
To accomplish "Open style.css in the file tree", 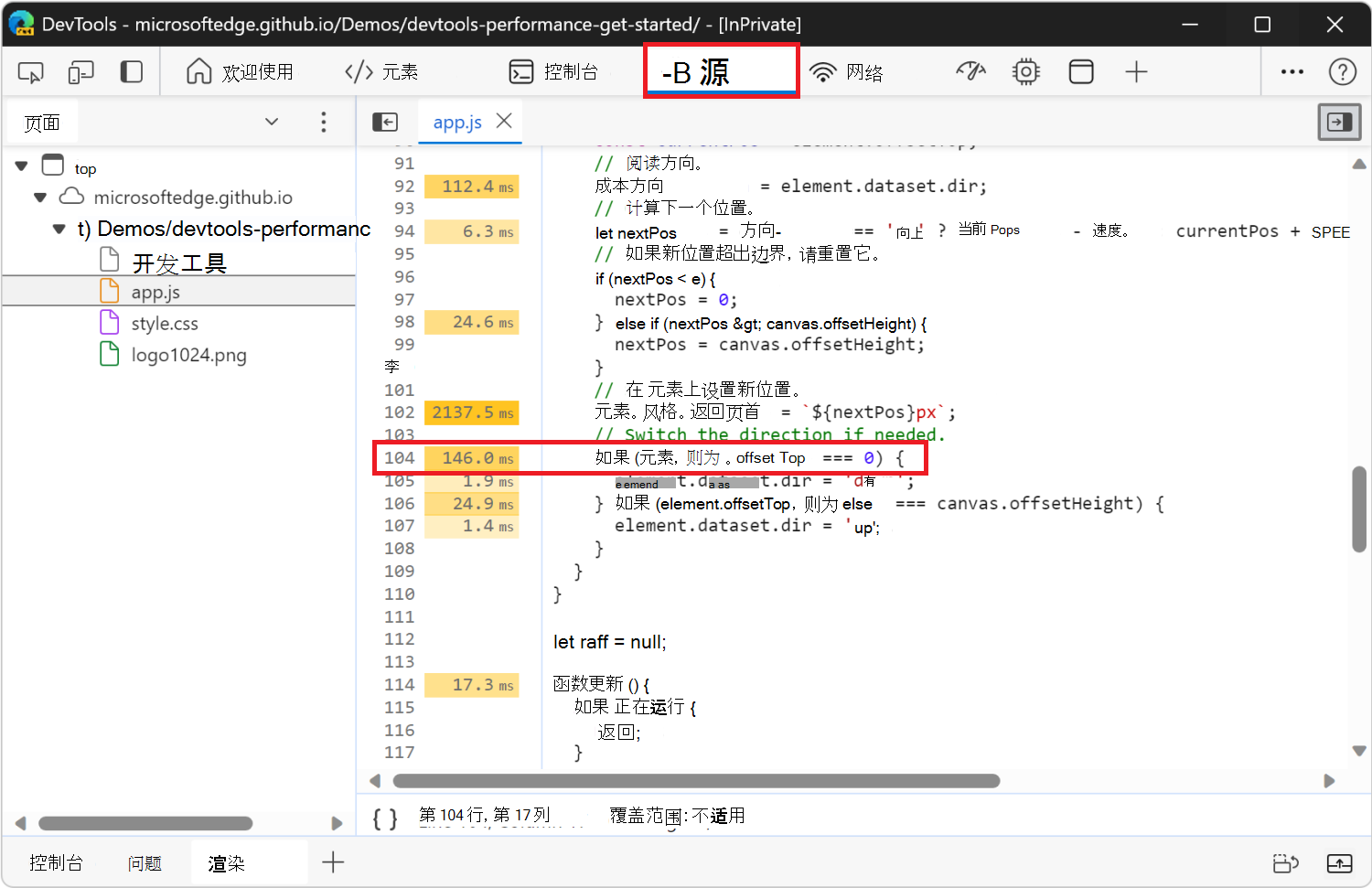I will 165,324.
